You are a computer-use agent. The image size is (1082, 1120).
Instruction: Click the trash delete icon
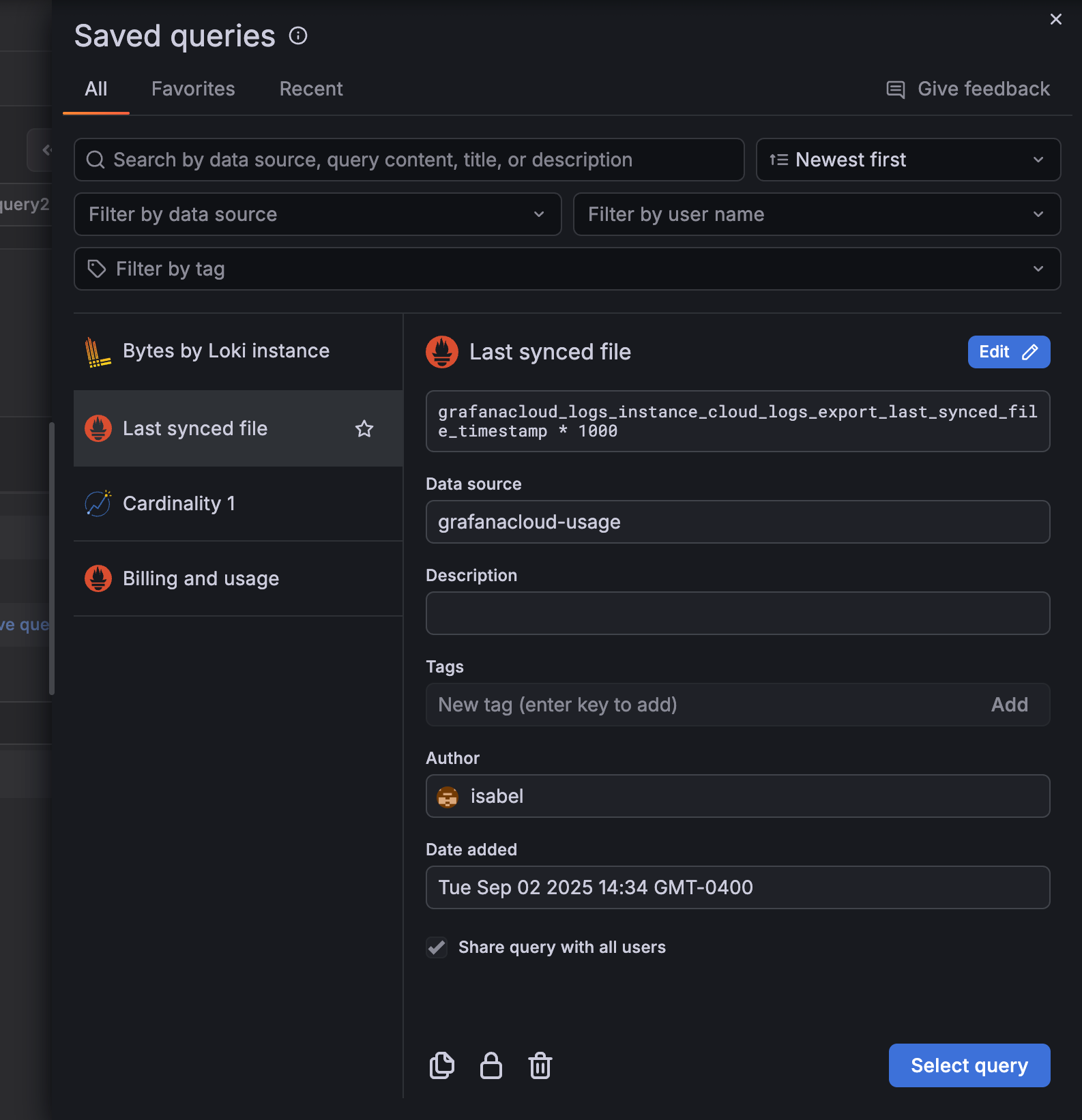tap(540, 1065)
